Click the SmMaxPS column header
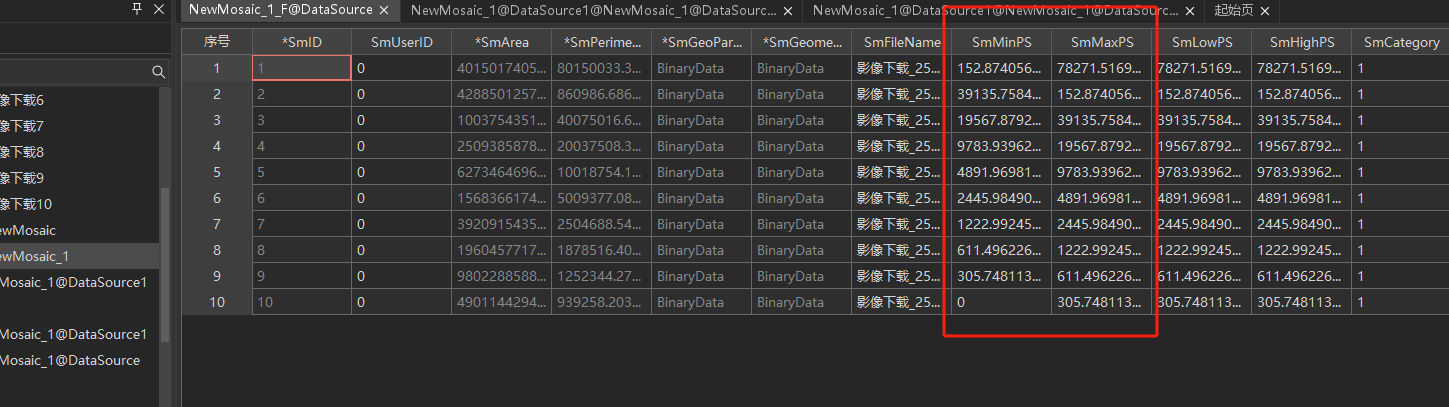Screen dimensions: 1449x407 [x=1102, y=43]
